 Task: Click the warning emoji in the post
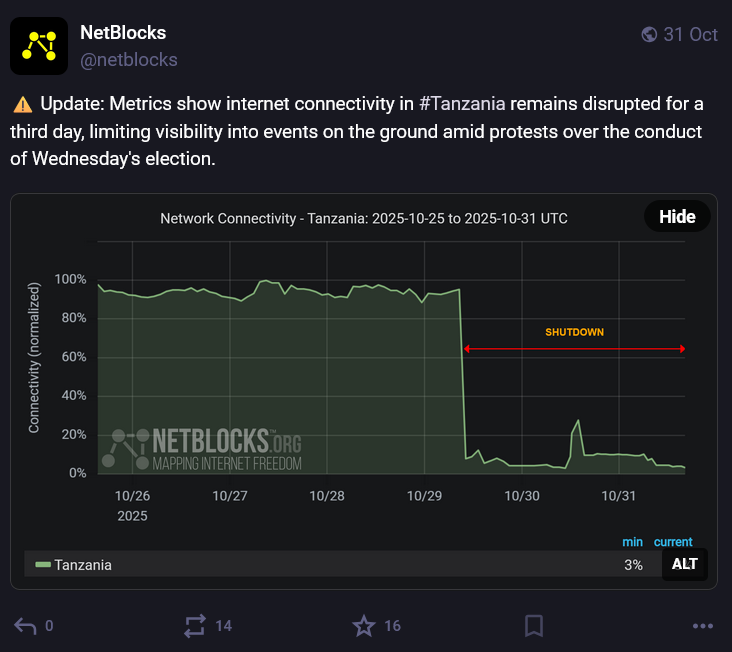point(22,104)
